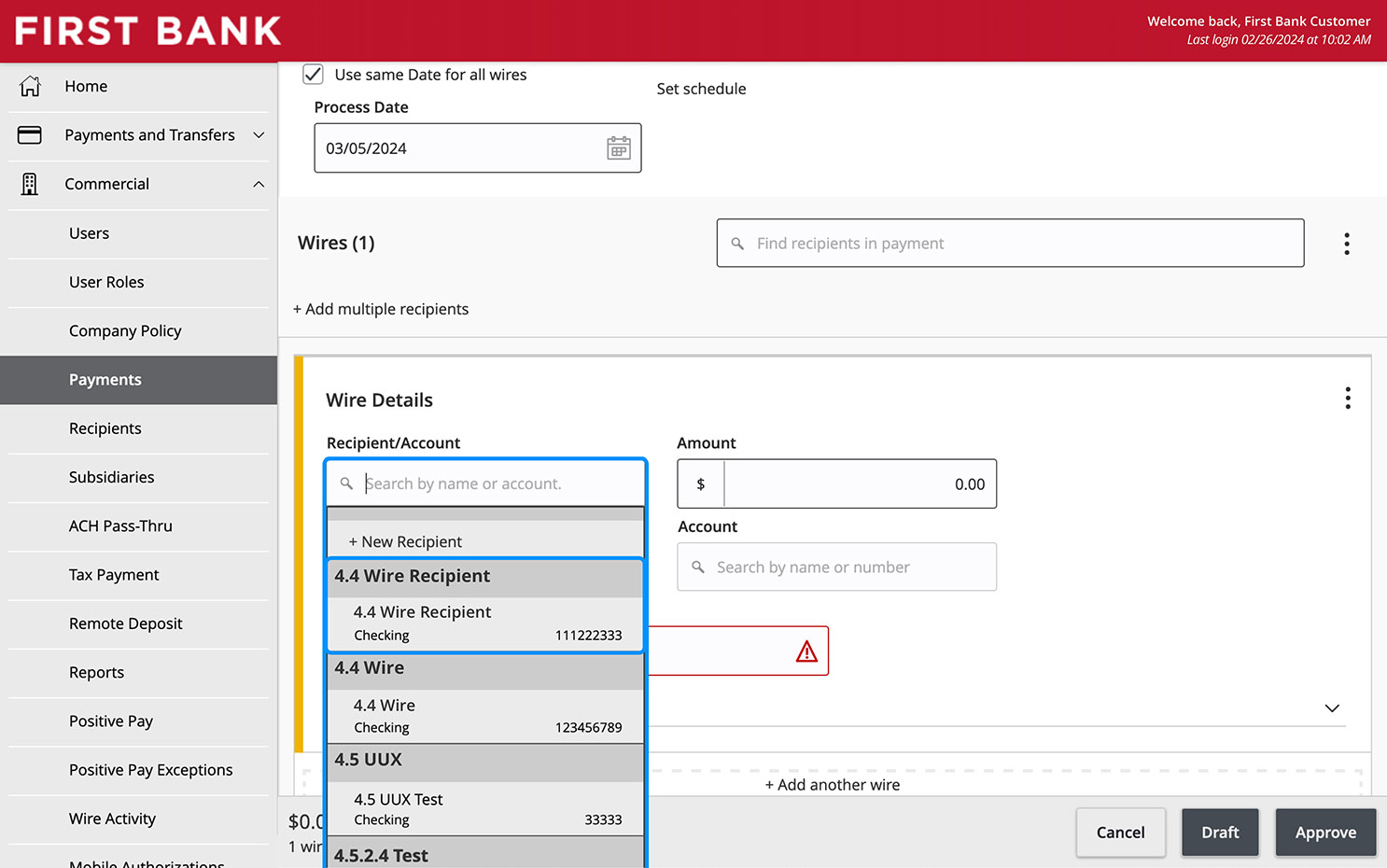Screen dimensions: 1387x868
Task: Click the Payments and Transfers card icon
Action: pos(30,135)
